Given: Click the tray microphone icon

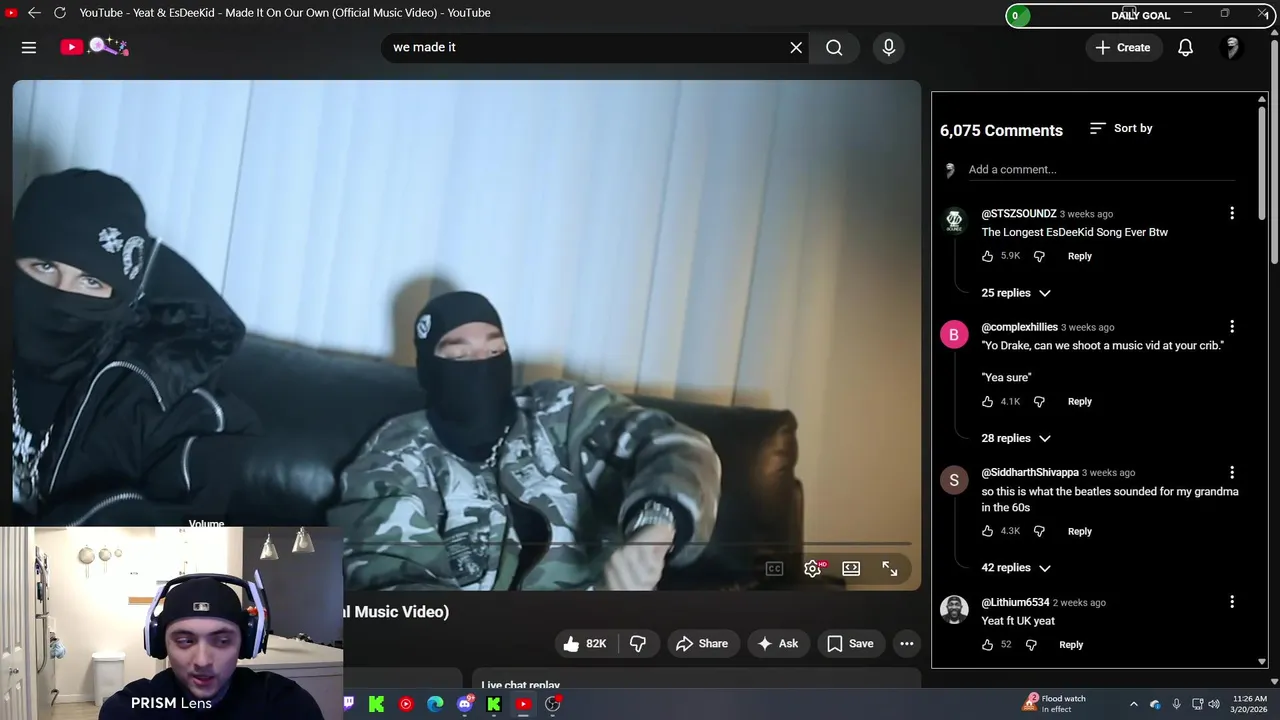Looking at the screenshot, I should pyautogui.click(x=1176, y=704).
